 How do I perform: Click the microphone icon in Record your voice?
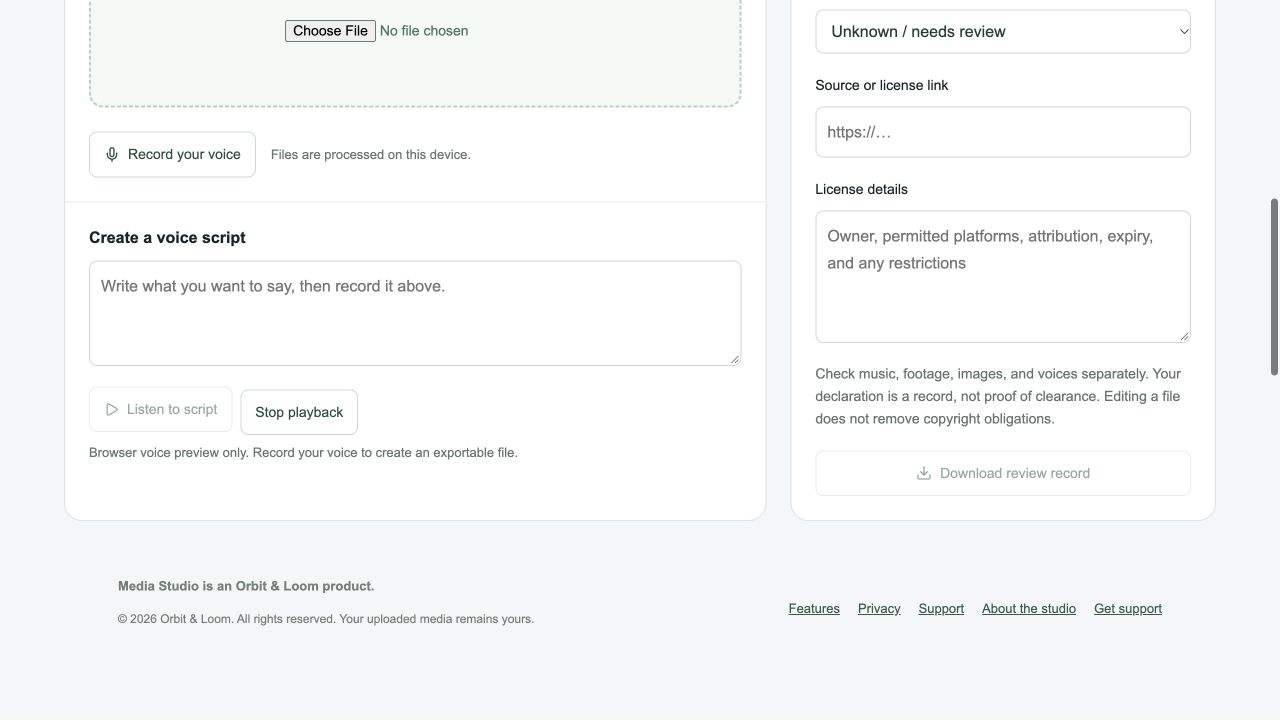(x=112, y=154)
